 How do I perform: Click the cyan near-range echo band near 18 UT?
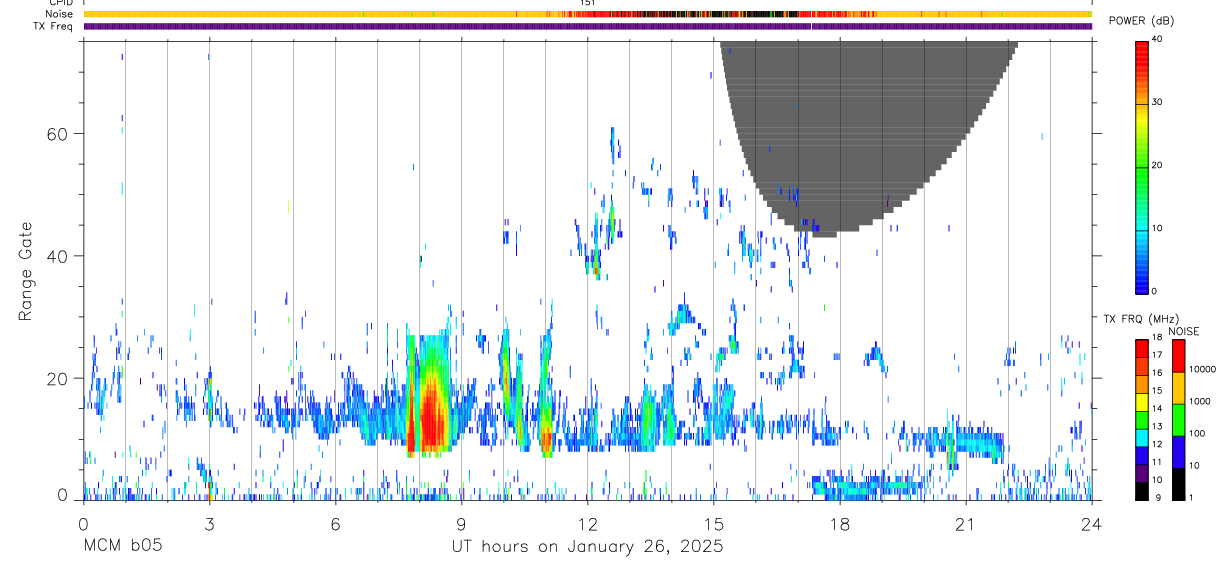[x=870, y=487]
